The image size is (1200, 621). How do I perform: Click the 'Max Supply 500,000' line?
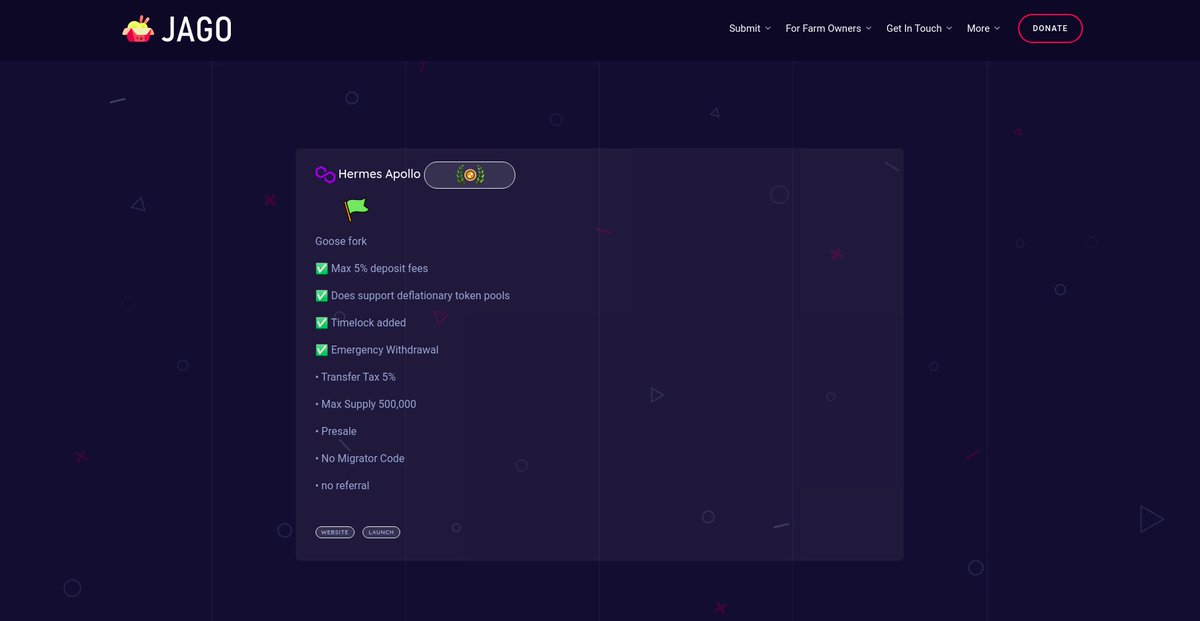coord(366,404)
